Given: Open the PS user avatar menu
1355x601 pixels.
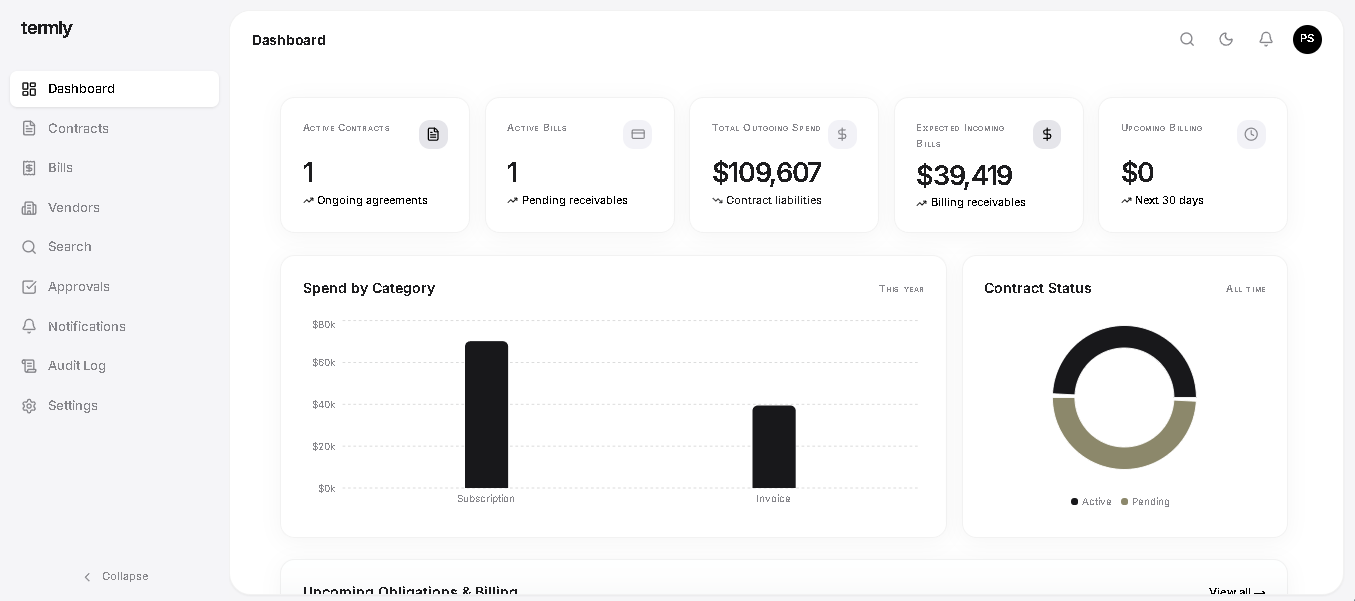Looking at the screenshot, I should pyautogui.click(x=1307, y=39).
